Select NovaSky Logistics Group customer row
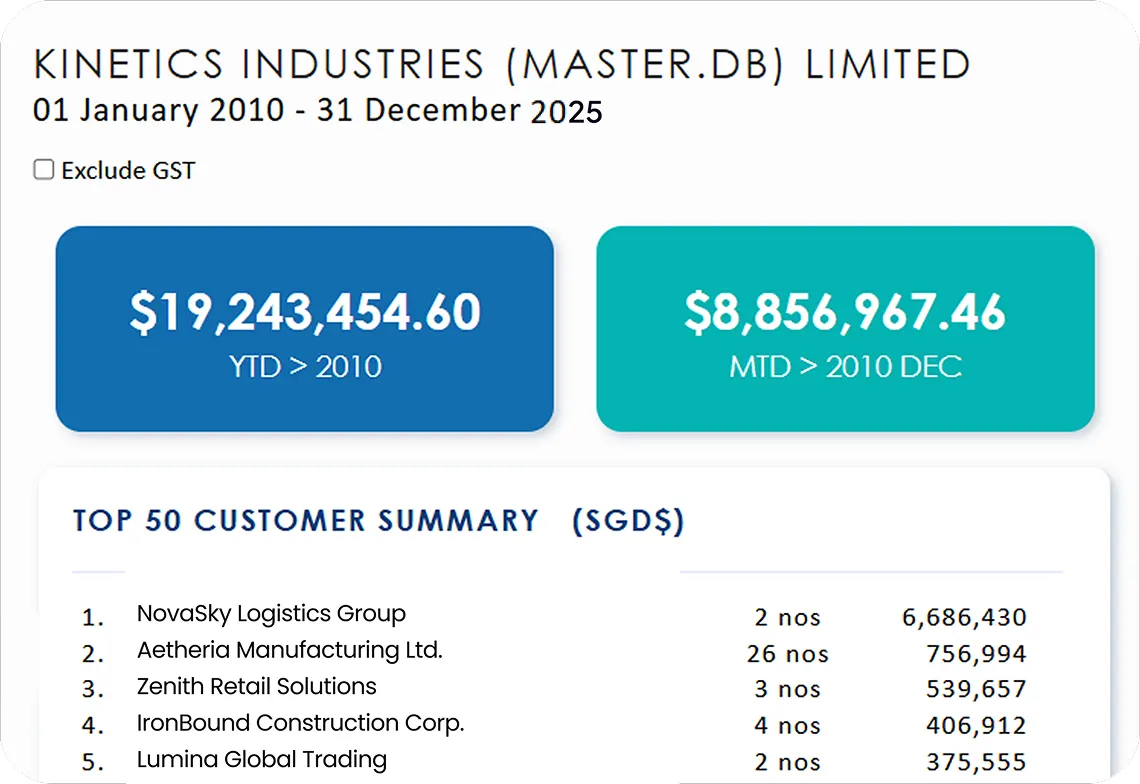The width and height of the screenshot is (1140, 784). (271, 614)
